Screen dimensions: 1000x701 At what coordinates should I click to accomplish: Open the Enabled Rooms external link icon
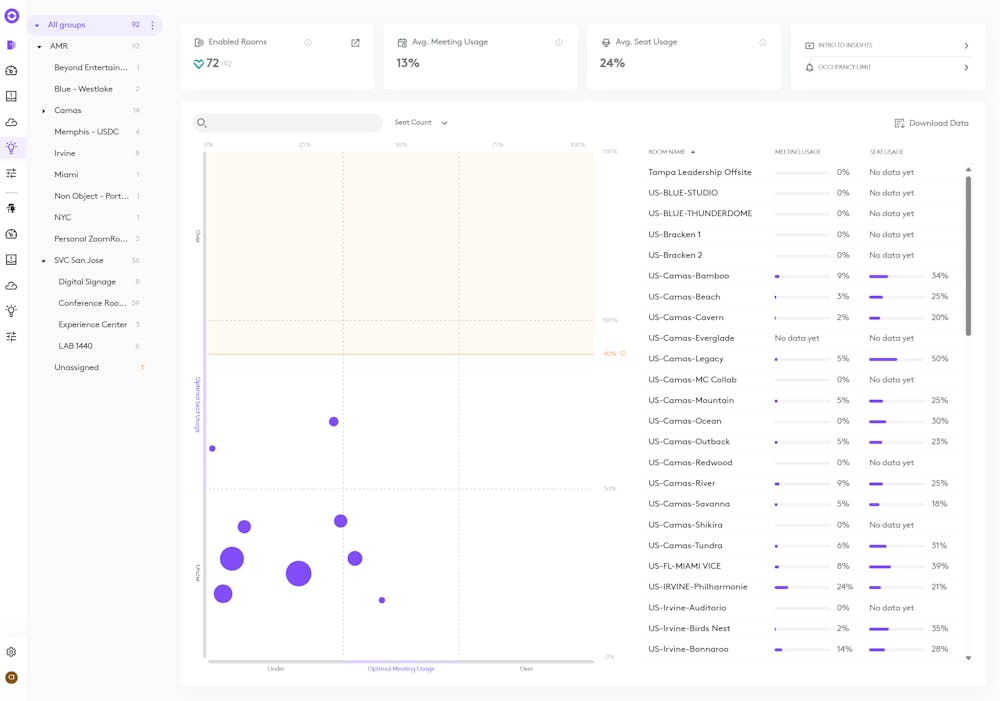(x=355, y=43)
